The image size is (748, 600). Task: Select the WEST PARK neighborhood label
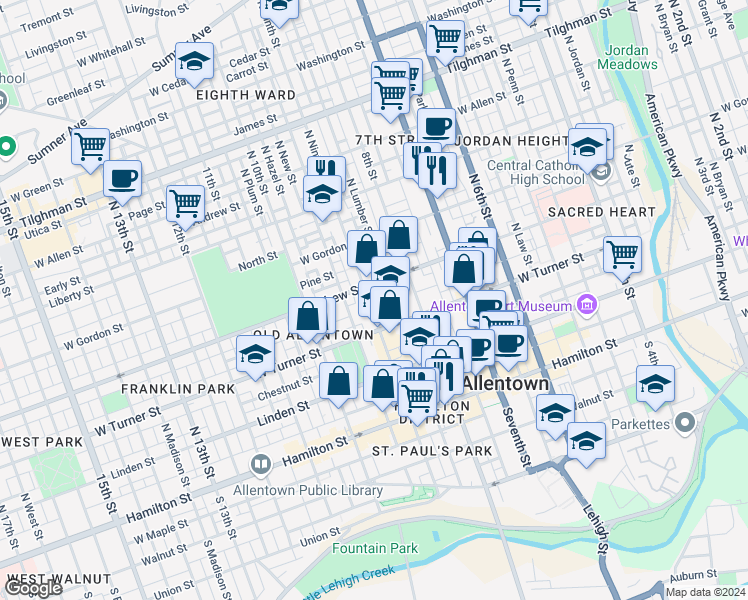[42, 442]
